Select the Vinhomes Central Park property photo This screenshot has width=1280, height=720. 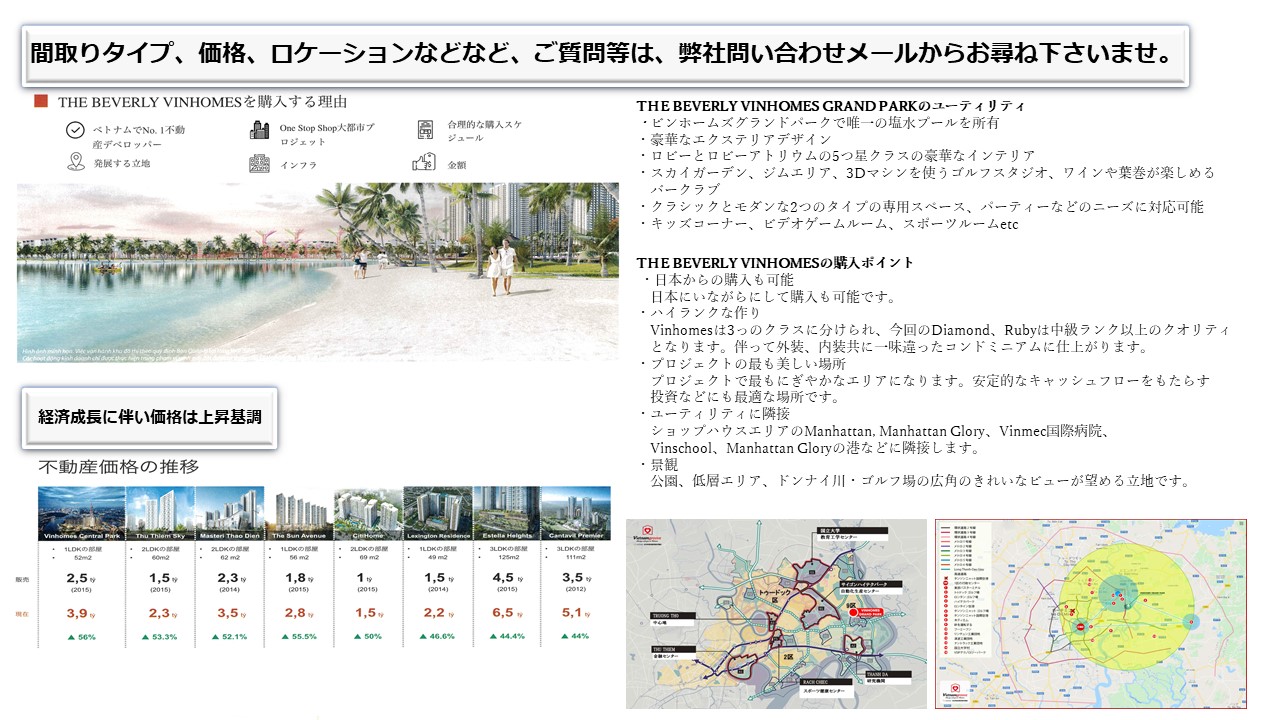(x=81, y=513)
